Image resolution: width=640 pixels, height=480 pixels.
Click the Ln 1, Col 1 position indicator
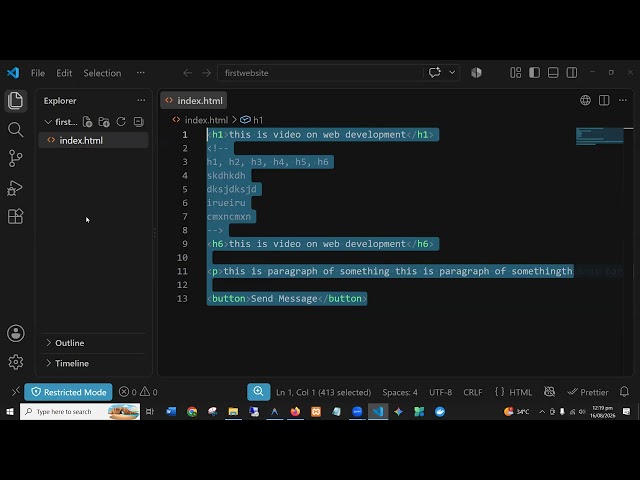click(x=323, y=392)
